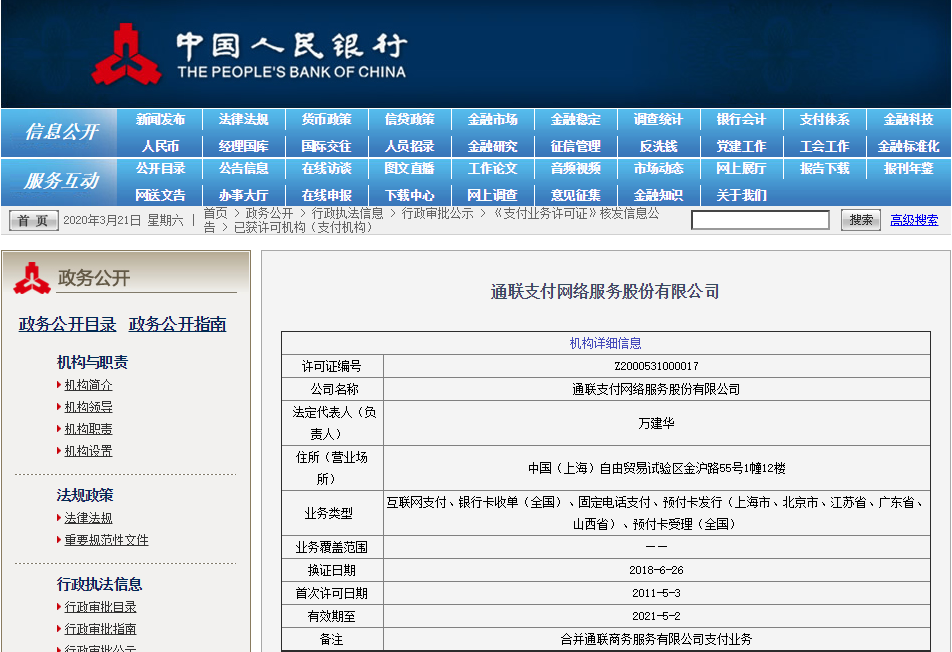Open 机构设置 sidebar link
This screenshot has height=652, width=952.
(x=88, y=450)
